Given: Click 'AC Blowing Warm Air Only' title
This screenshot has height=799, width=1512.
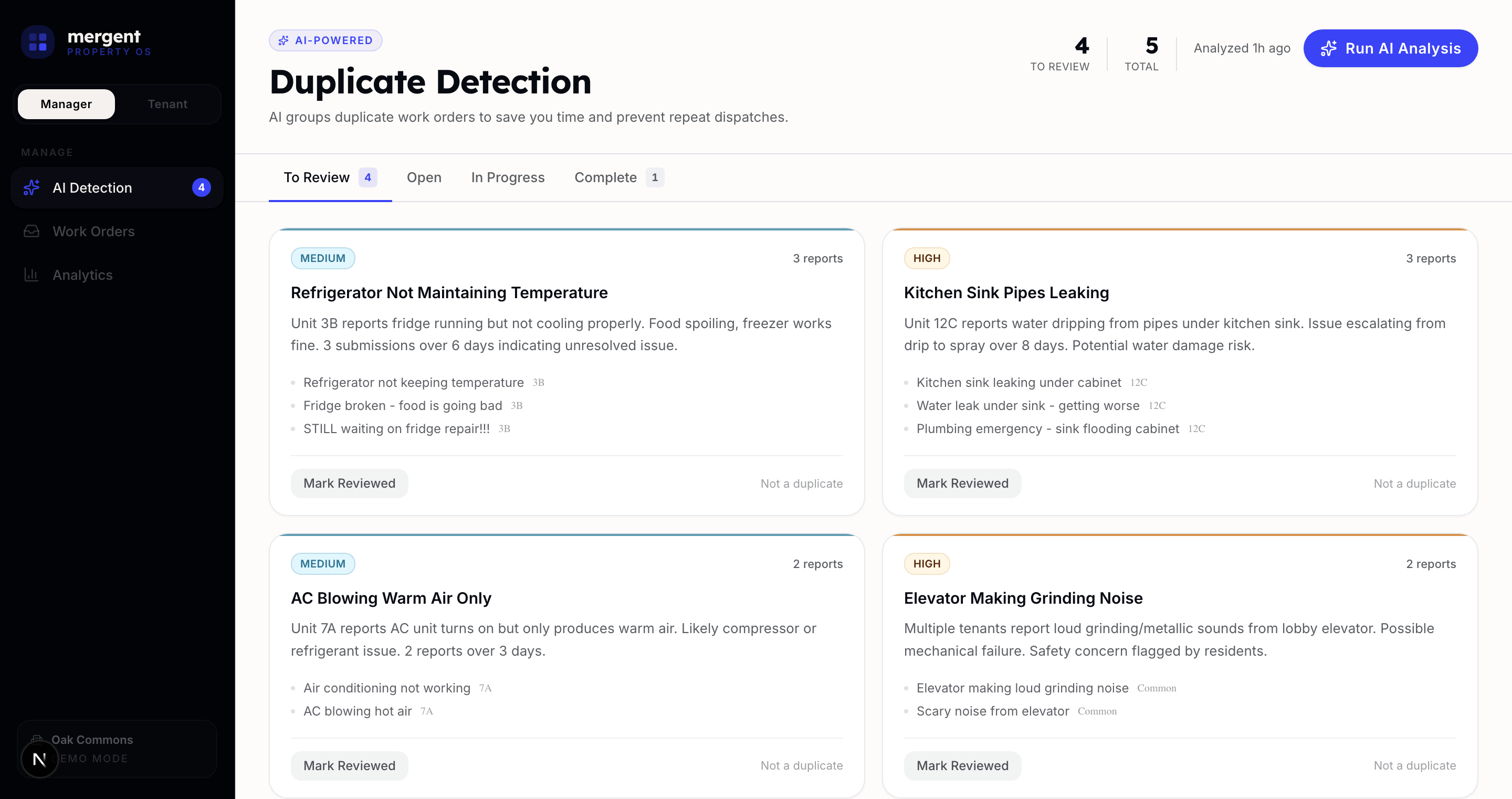Looking at the screenshot, I should click(x=391, y=597).
